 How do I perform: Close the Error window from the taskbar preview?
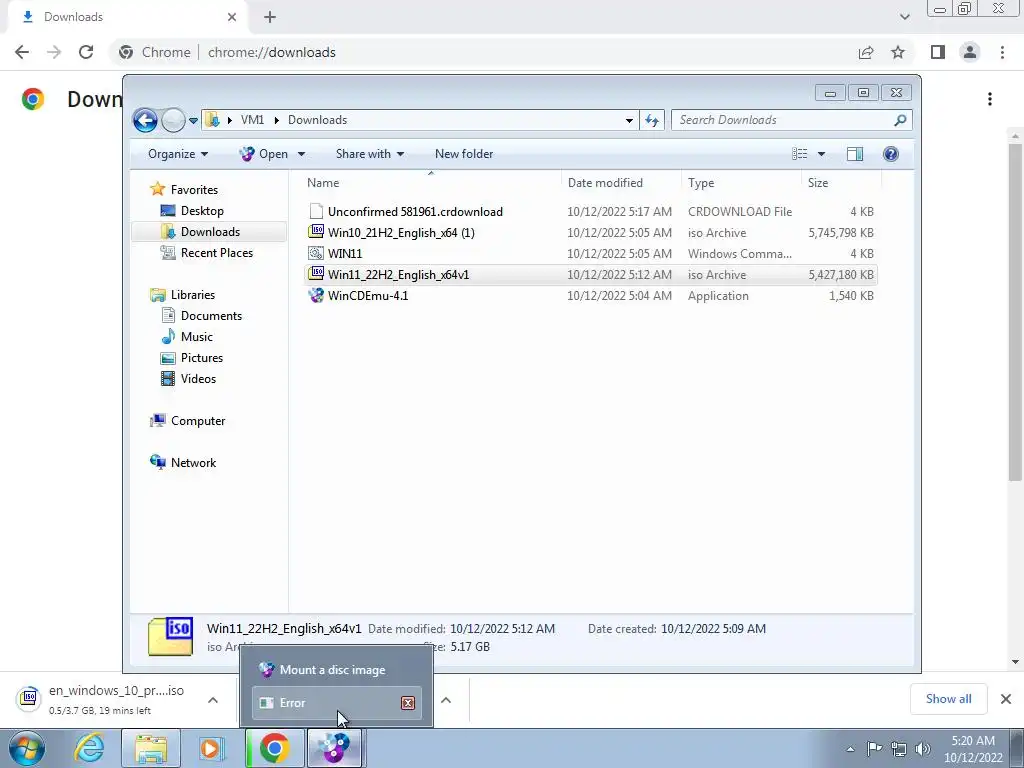tap(408, 703)
